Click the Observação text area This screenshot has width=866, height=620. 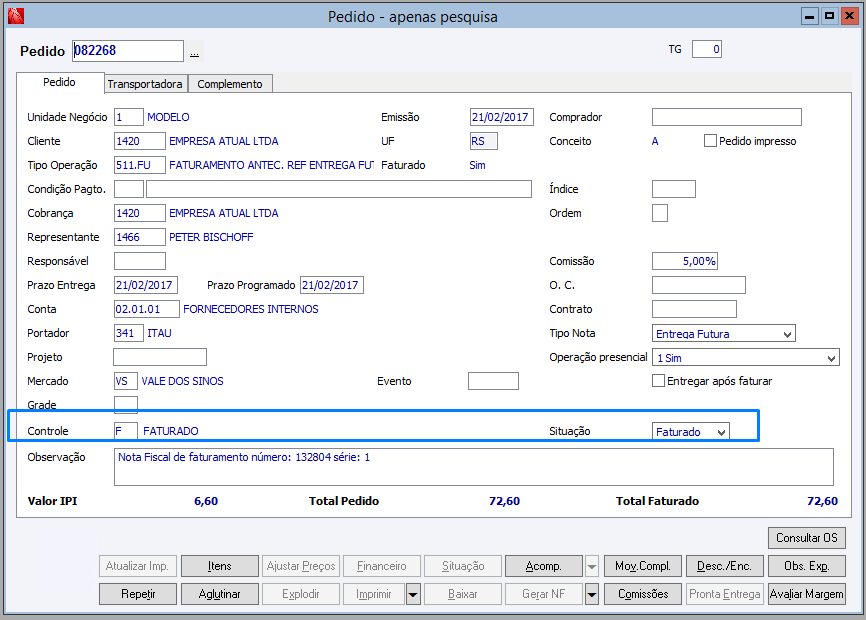point(474,467)
